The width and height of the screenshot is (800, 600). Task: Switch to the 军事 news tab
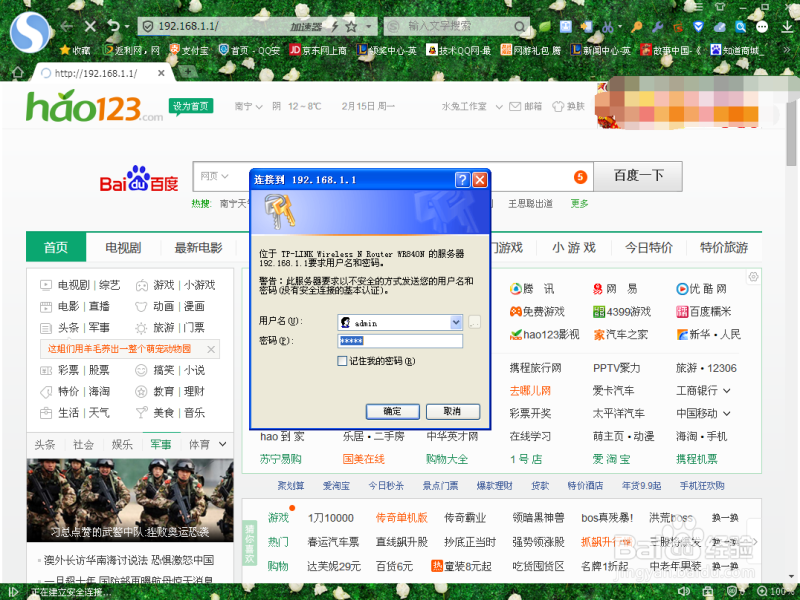click(x=161, y=444)
